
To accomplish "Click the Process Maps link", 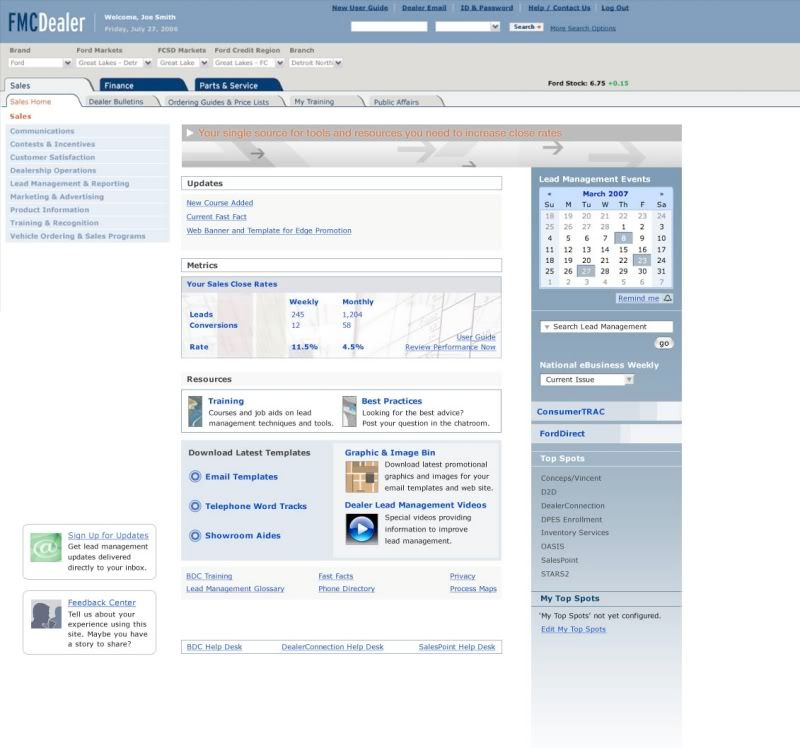I will tap(473, 589).
